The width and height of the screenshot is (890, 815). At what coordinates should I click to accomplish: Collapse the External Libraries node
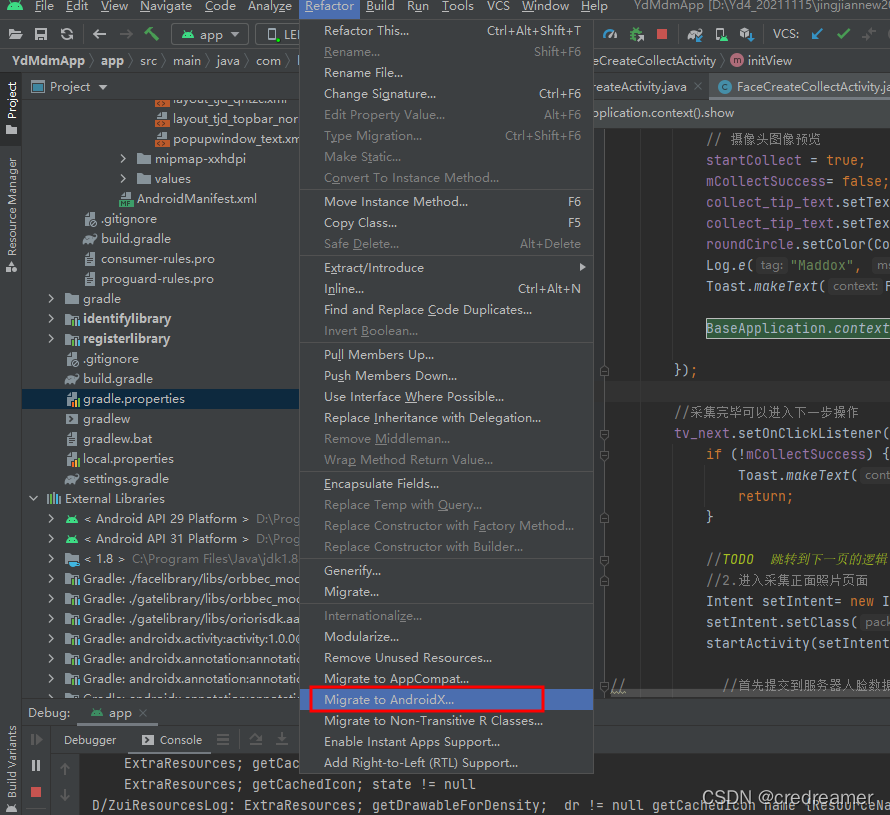click(x=33, y=498)
